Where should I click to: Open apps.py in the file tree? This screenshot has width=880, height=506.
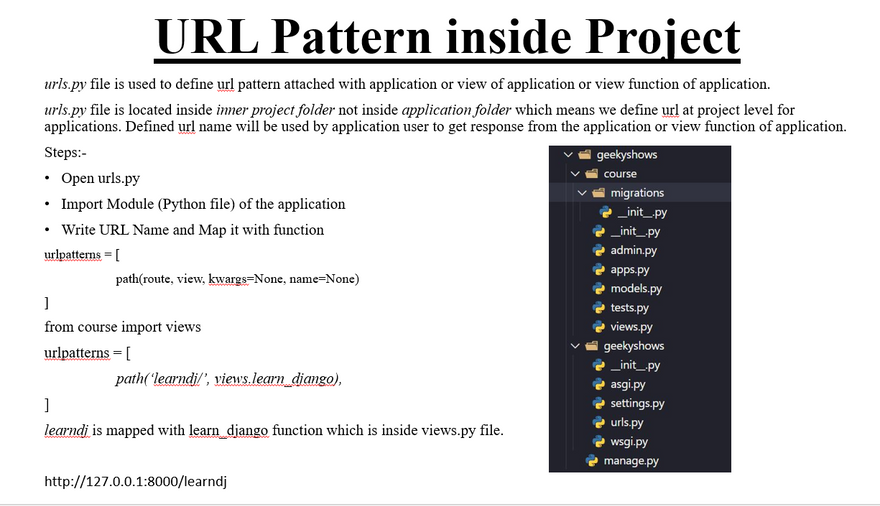(x=630, y=269)
